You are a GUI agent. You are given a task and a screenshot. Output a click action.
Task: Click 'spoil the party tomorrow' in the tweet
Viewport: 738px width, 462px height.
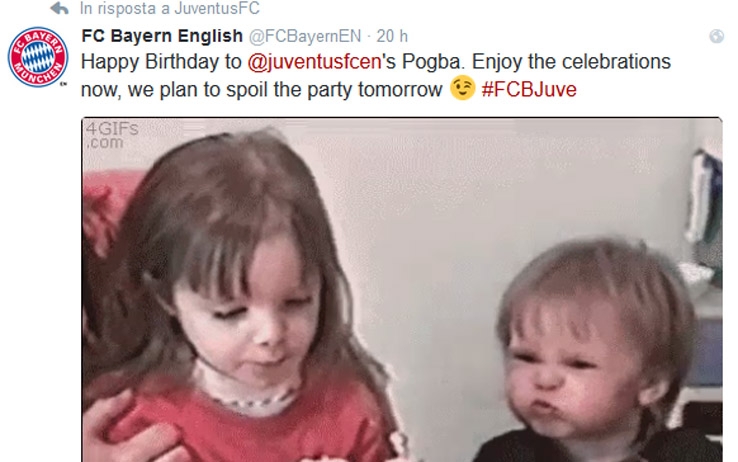pos(334,89)
